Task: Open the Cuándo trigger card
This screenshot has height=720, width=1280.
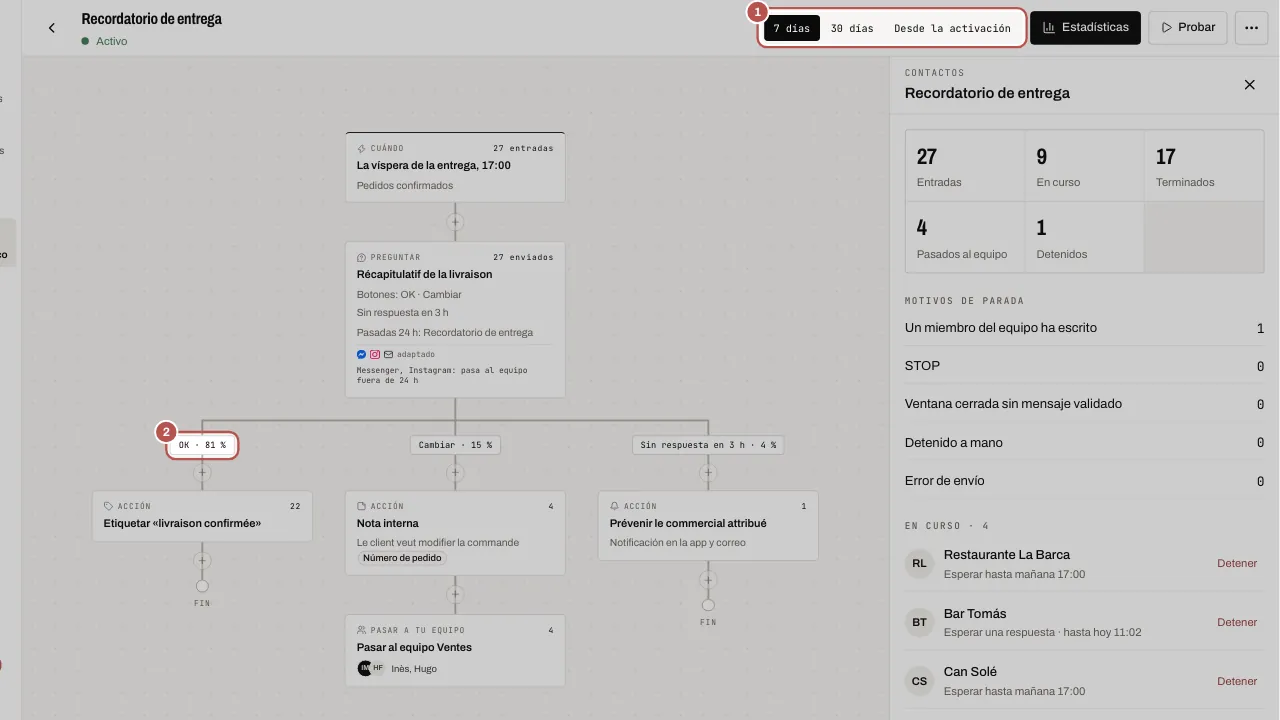Action: tap(455, 167)
